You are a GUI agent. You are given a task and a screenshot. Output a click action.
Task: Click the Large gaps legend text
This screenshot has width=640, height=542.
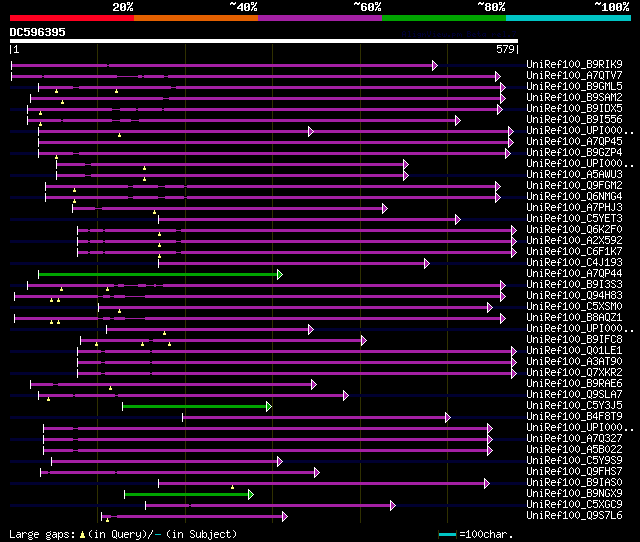[x=123, y=534]
